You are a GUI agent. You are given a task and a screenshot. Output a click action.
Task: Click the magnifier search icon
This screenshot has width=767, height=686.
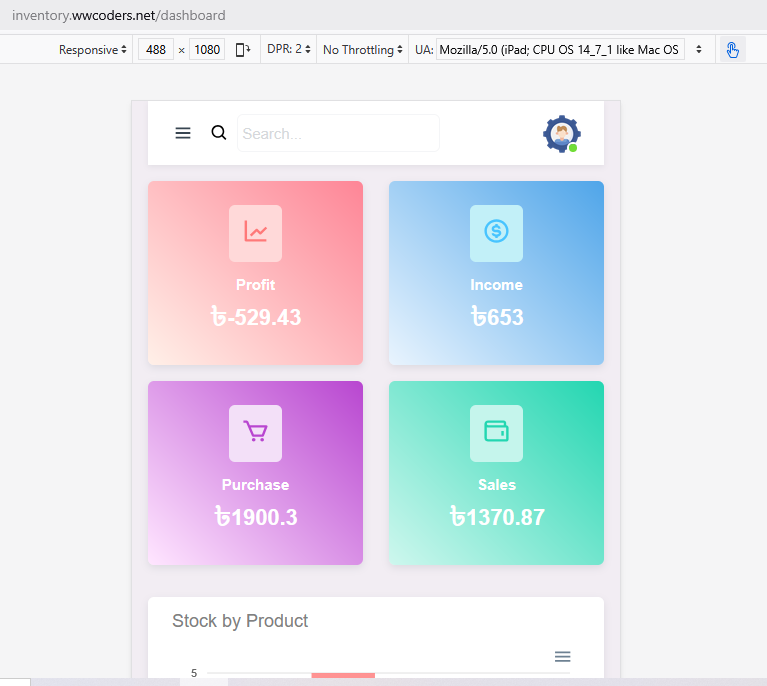pyautogui.click(x=219, y=133)
